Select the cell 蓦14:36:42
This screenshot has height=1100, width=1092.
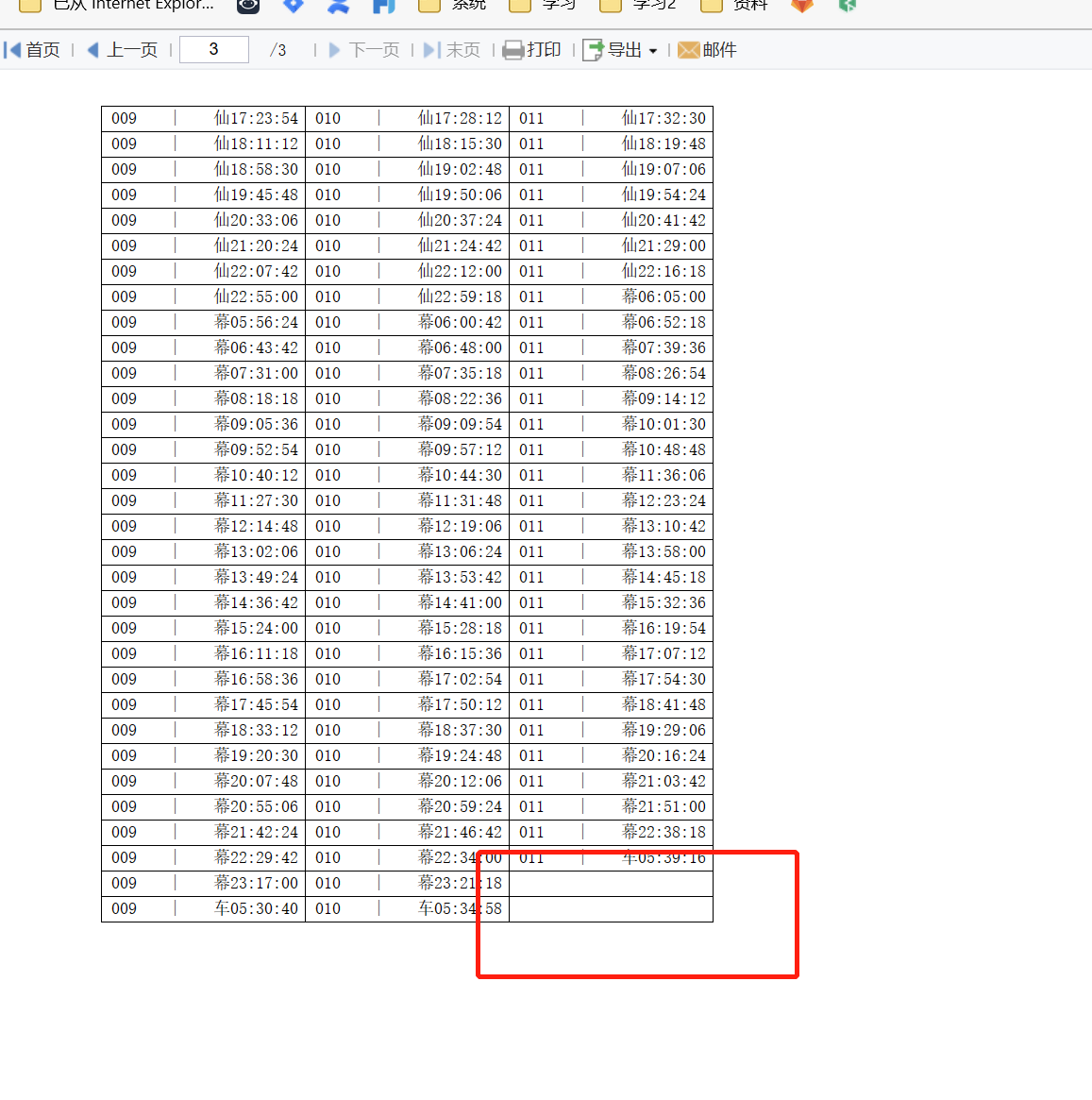[x=256, y=602]
